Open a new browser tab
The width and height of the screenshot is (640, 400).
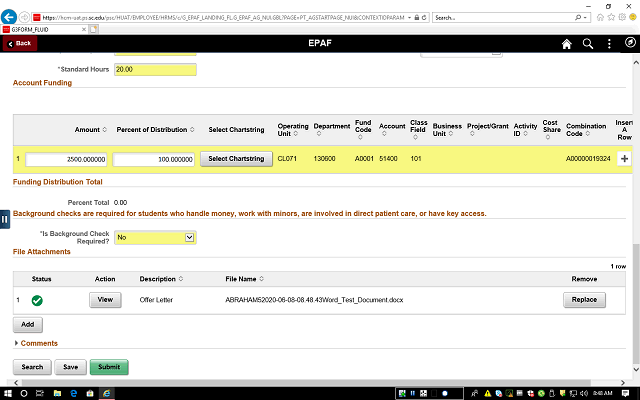(93, 29)
